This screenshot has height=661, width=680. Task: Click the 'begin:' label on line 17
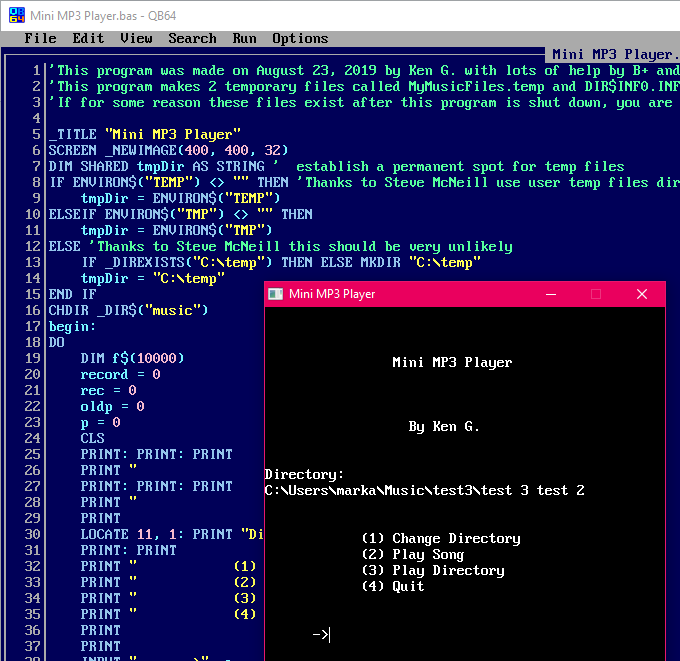point(72,326)
